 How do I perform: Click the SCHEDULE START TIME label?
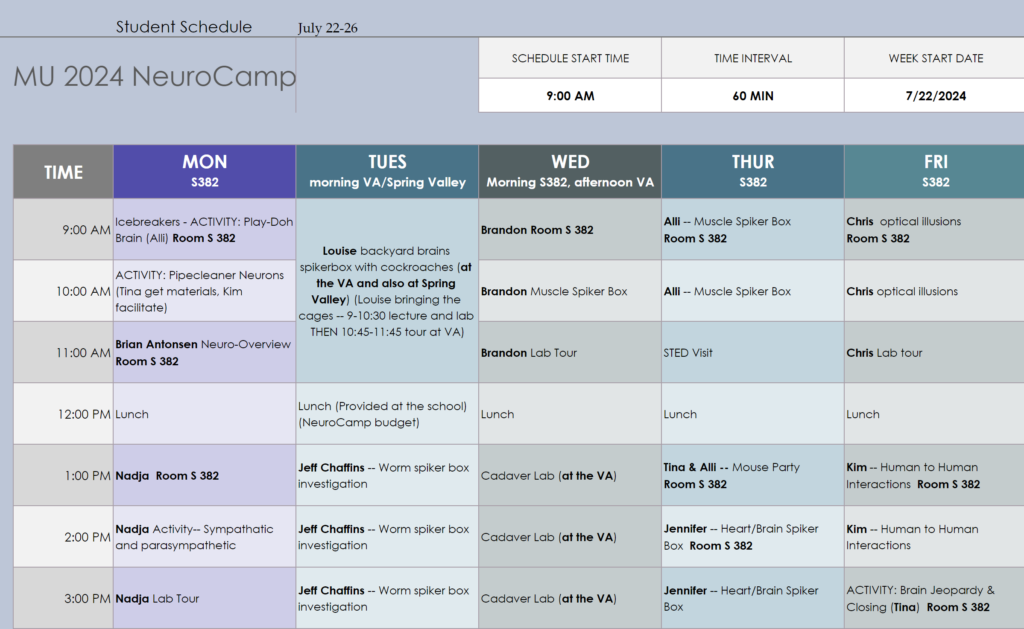[569, 57]
